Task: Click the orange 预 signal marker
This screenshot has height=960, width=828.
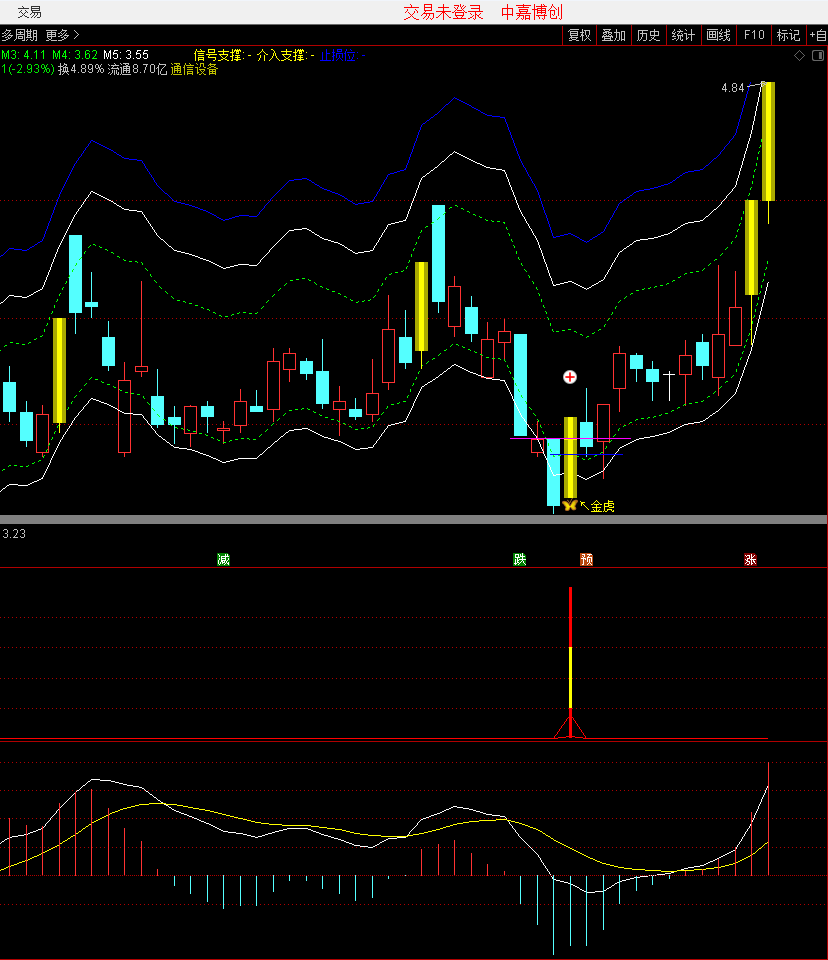Action: click(x=587, y=559)
